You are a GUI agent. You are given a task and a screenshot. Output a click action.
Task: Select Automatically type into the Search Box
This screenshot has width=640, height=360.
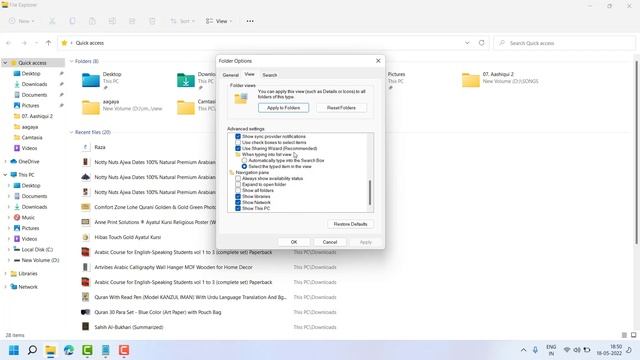click(244, 160)
